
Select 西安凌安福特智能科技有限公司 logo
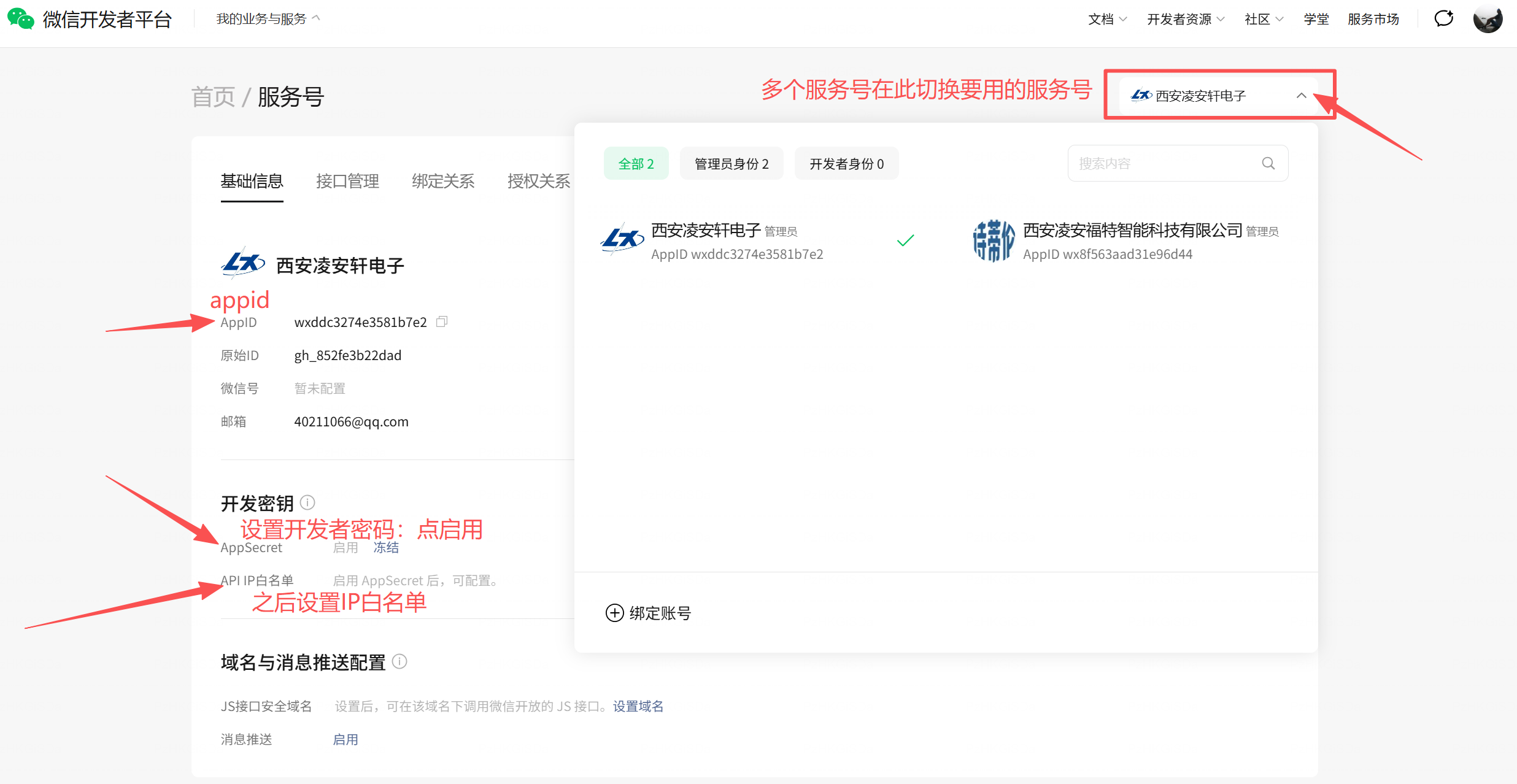[x=994, y=240]
